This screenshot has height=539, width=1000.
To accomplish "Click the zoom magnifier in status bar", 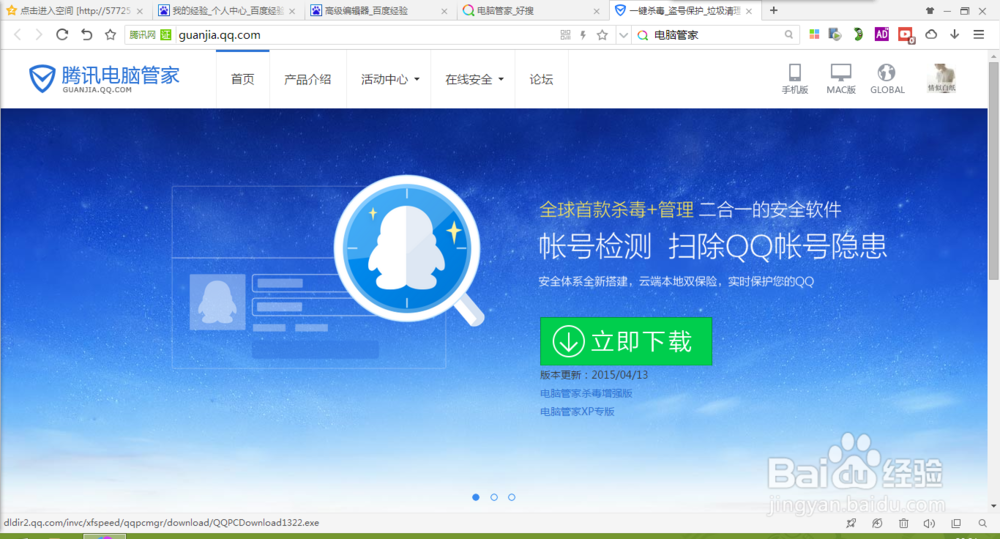I will [983, 523].
